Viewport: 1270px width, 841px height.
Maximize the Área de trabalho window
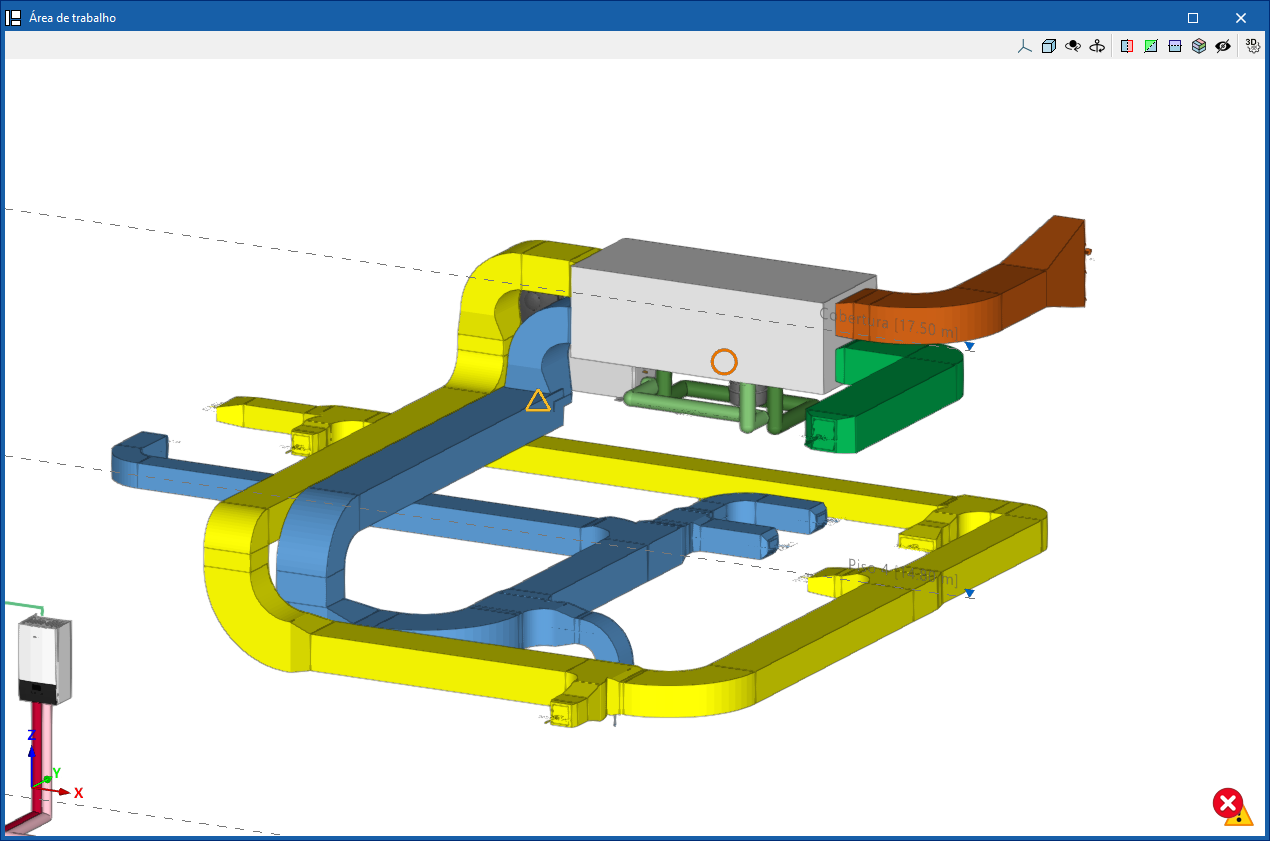point(1193,18)
